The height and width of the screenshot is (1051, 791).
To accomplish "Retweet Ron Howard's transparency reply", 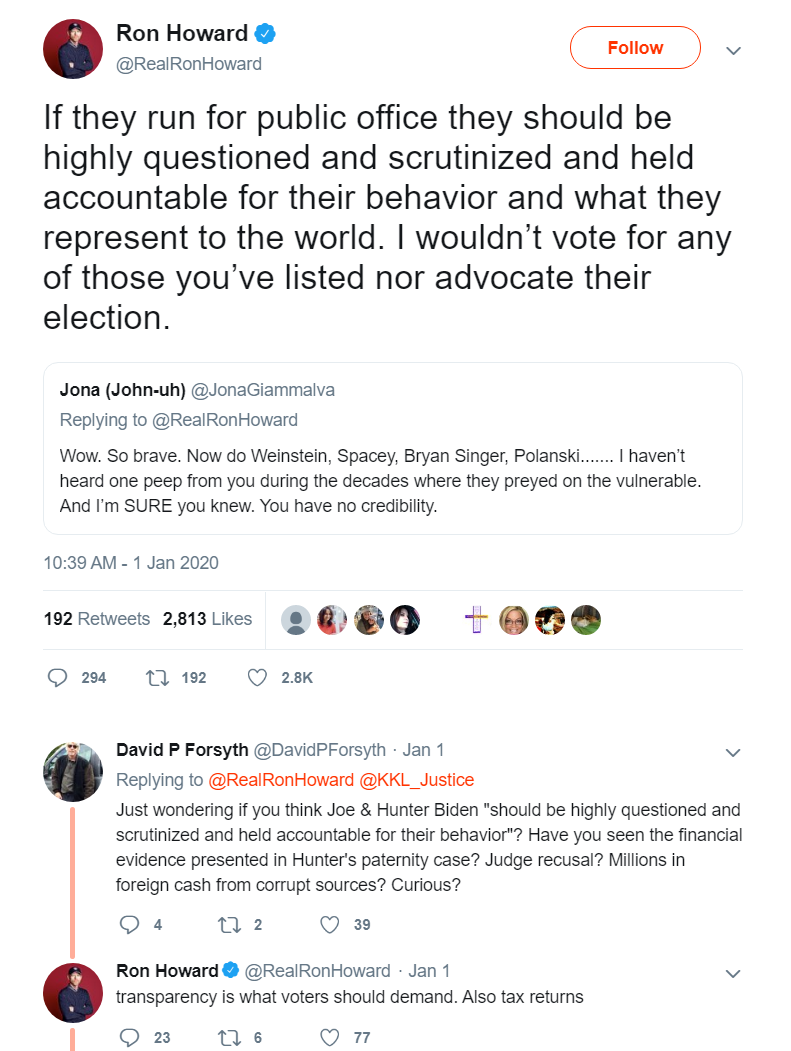I will [x=227, y=1037].
